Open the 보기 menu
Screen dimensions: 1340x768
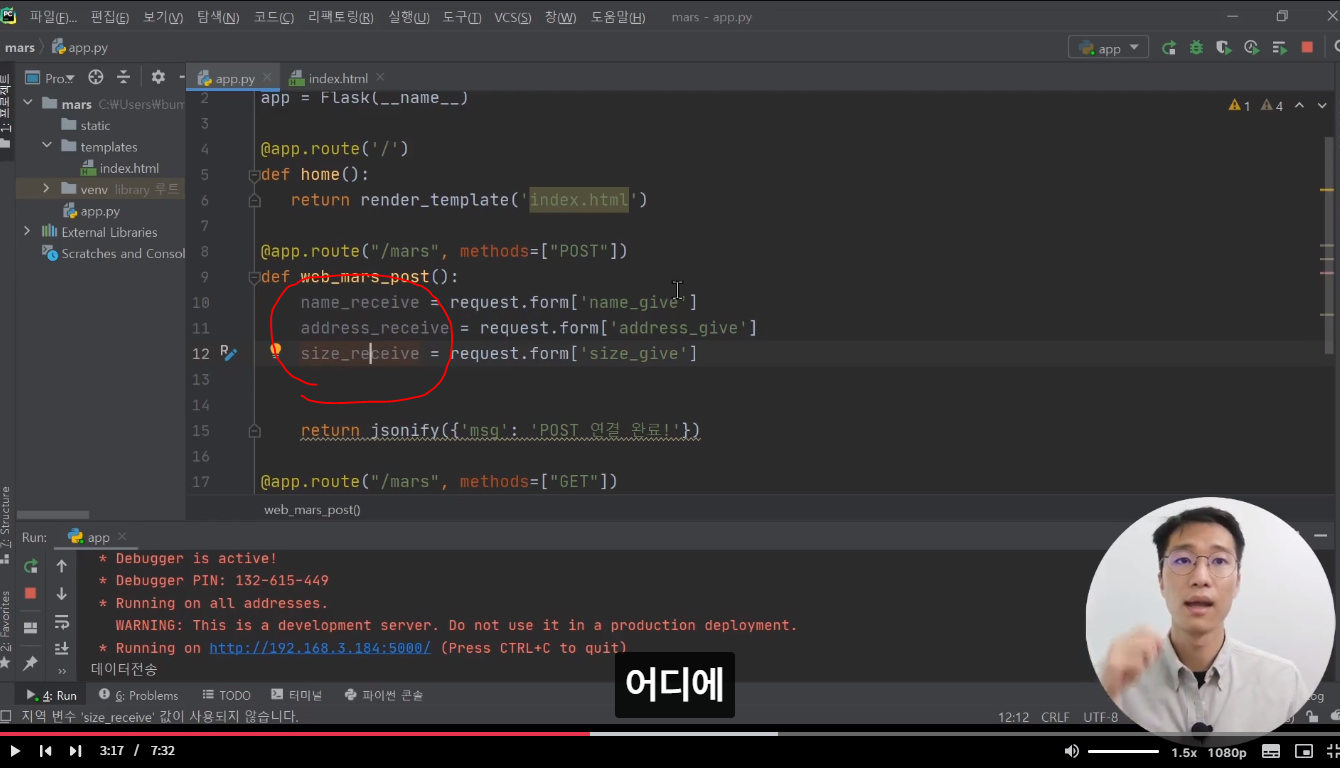[x=163, y=17]
